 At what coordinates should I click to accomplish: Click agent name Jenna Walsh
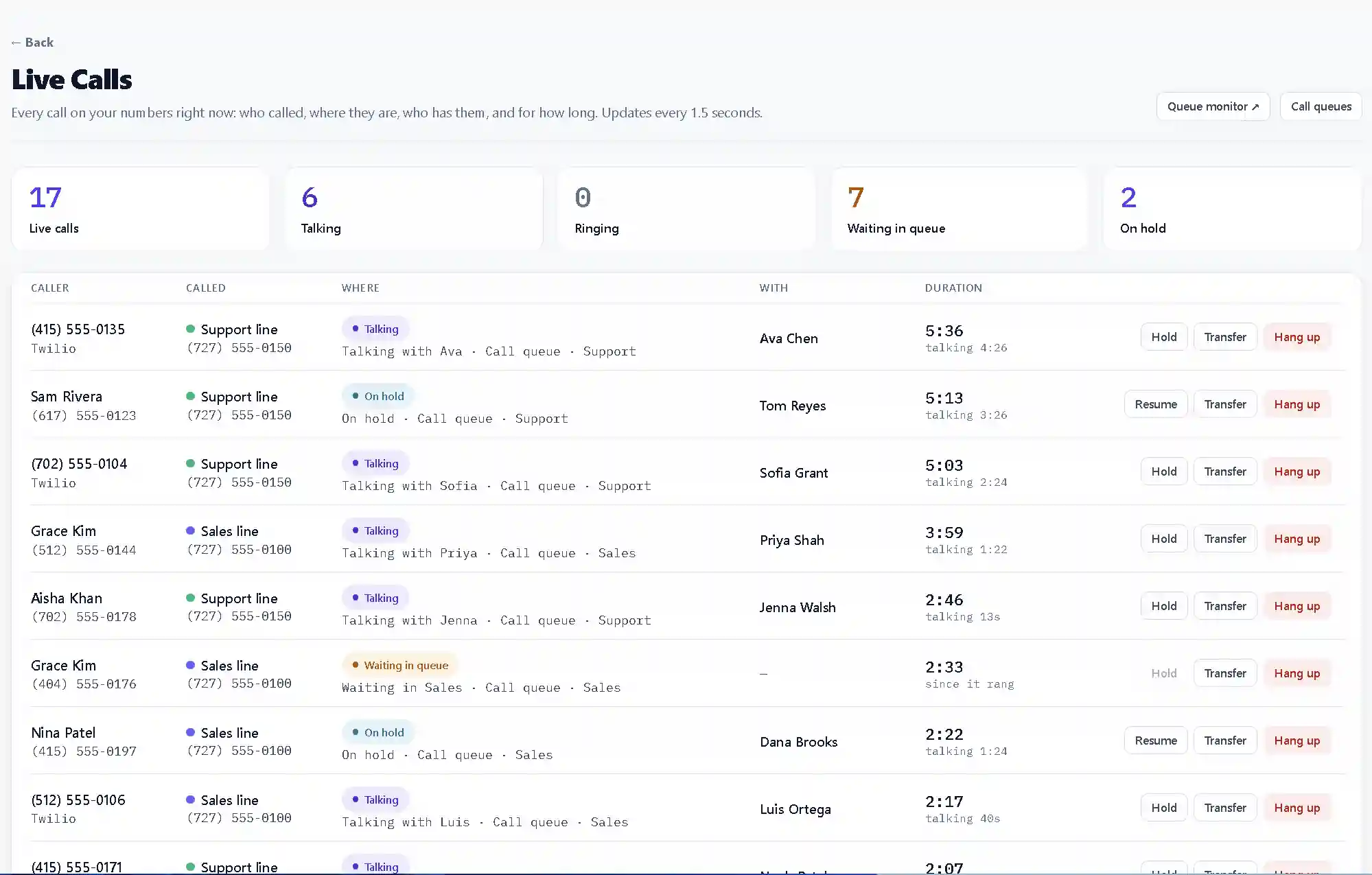(x=798, y=607)
